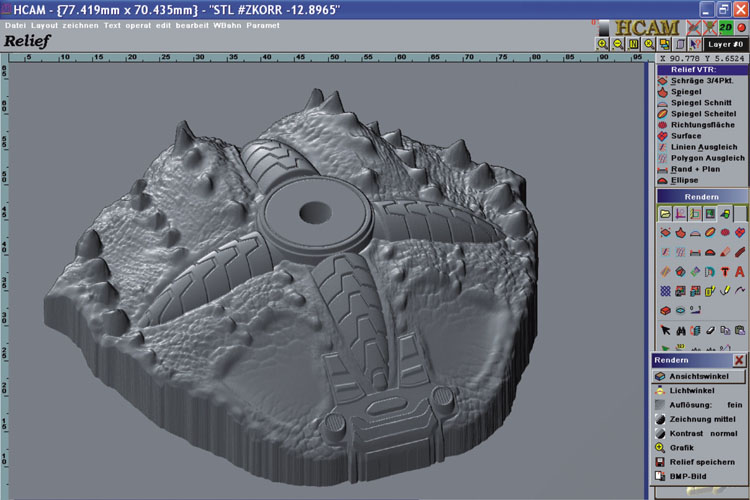Open the Datei menu
Image resolution: width=750 pixels, height=500 pixels.
pos(15,25)
